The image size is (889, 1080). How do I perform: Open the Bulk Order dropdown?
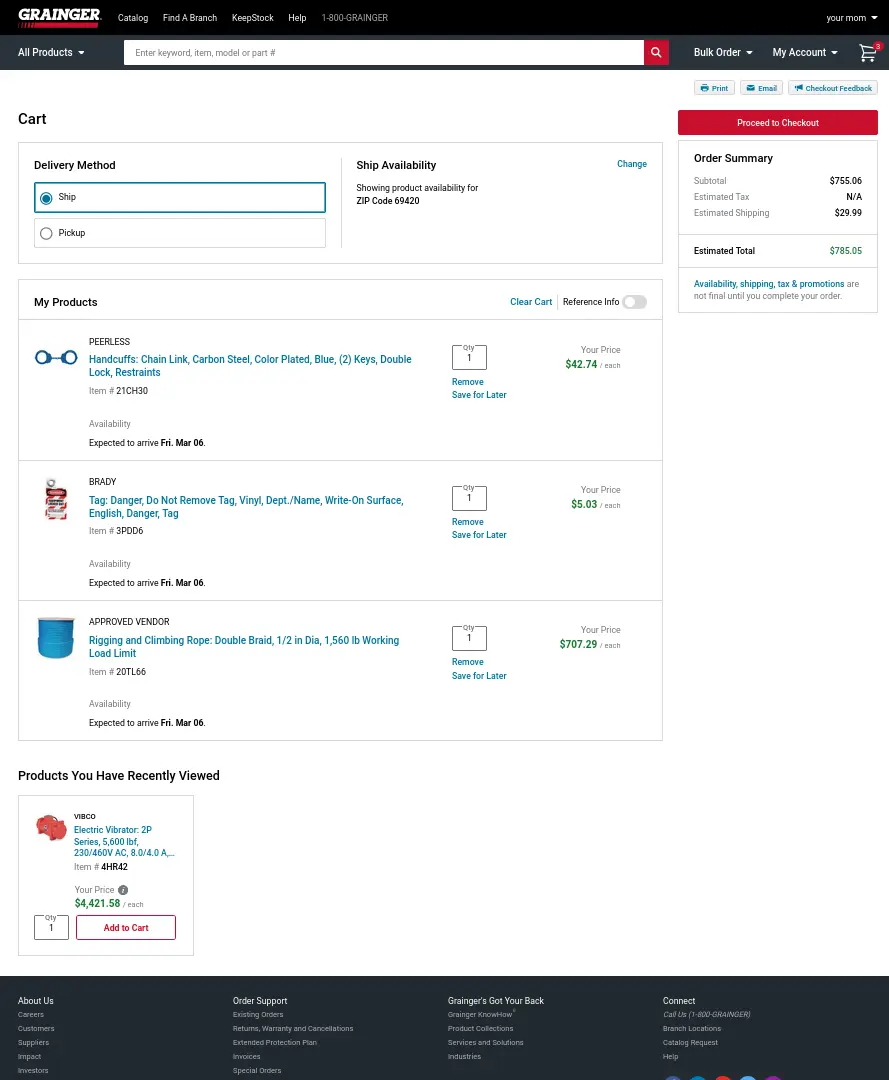point(722,52)
